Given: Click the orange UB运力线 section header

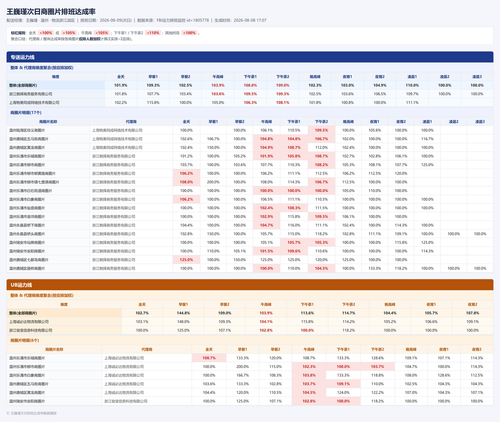Looking at the screenshot, I should click(x=250, y=285).
